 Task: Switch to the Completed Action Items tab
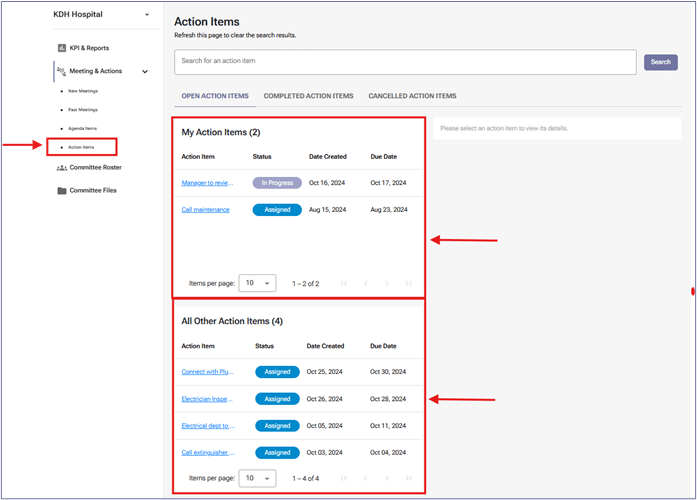click(x=308, y=96)
